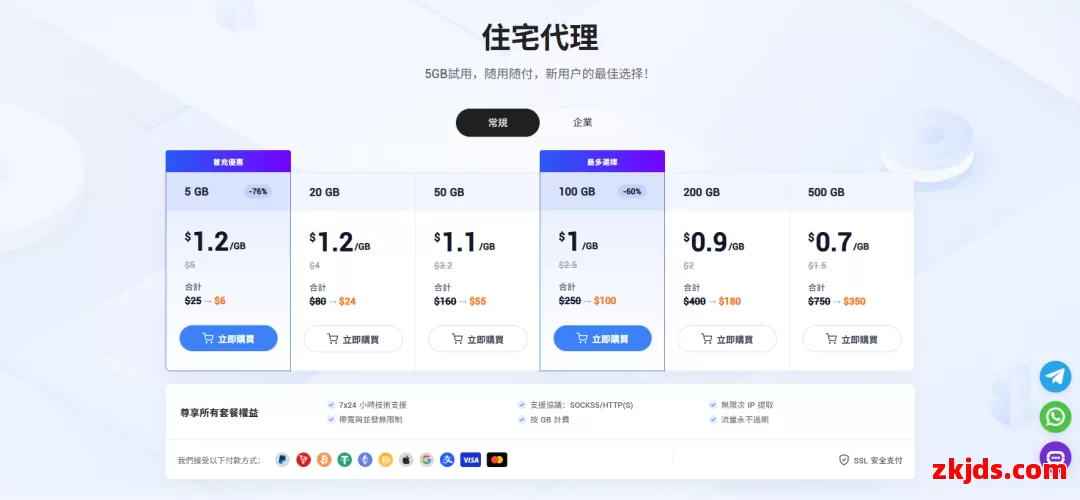Screen dimensions: 1080x500
Task: Click the SSL 安全支付 text
Action: pyautogui.click(x=878, y=460)
